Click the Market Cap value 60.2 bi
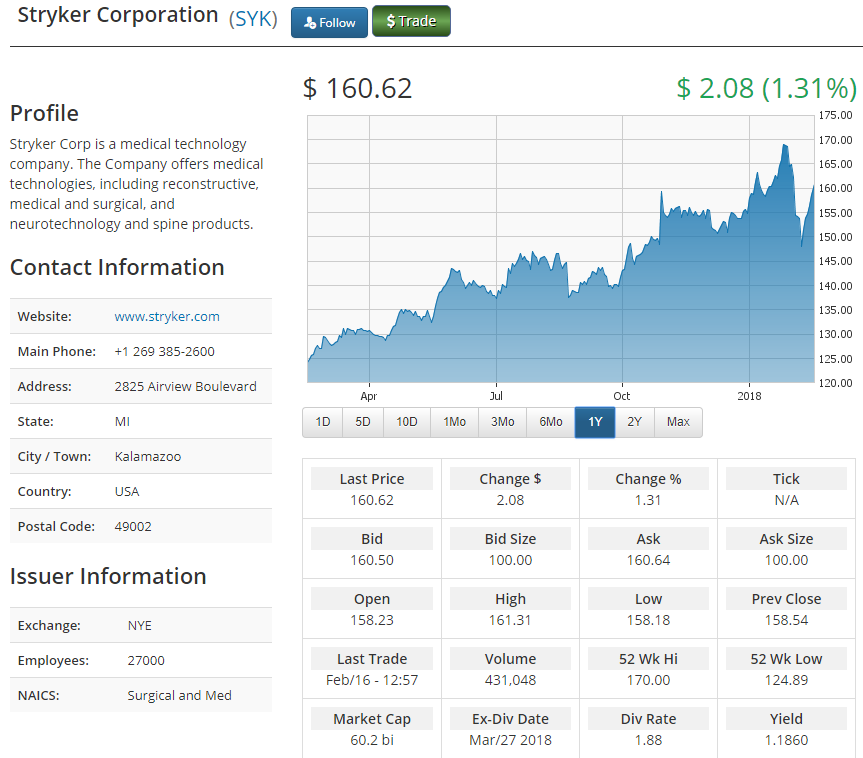 (x=372, y=740)
